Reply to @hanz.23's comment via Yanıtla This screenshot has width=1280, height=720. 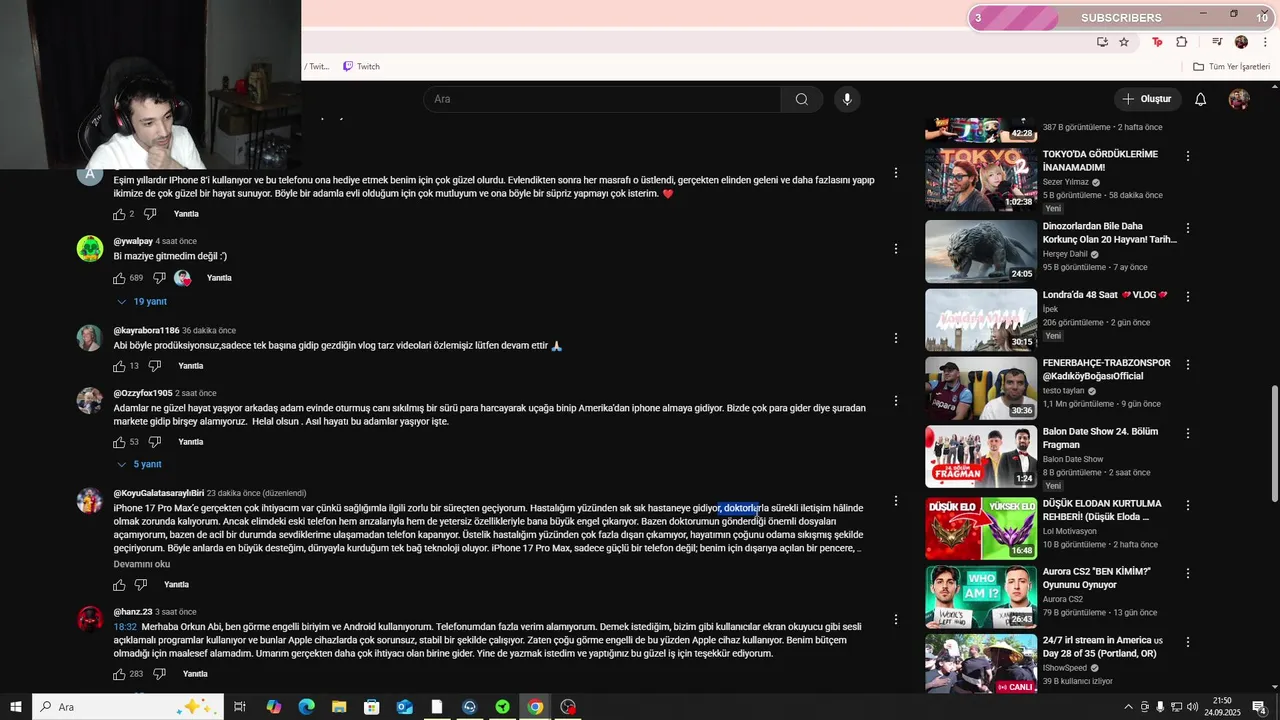coord(195,674)
